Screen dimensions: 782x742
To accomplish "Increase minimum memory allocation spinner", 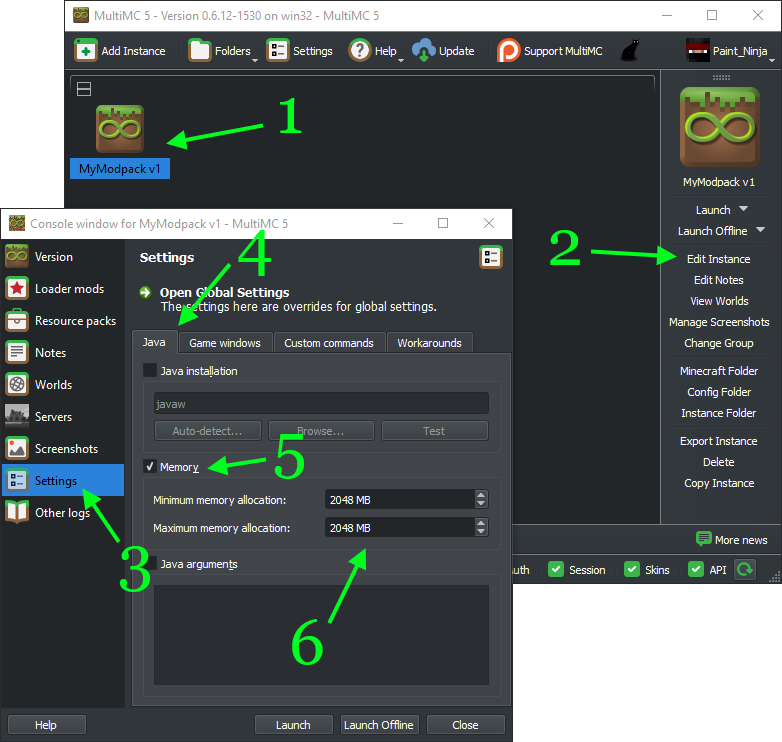I will tap(481, 495).
